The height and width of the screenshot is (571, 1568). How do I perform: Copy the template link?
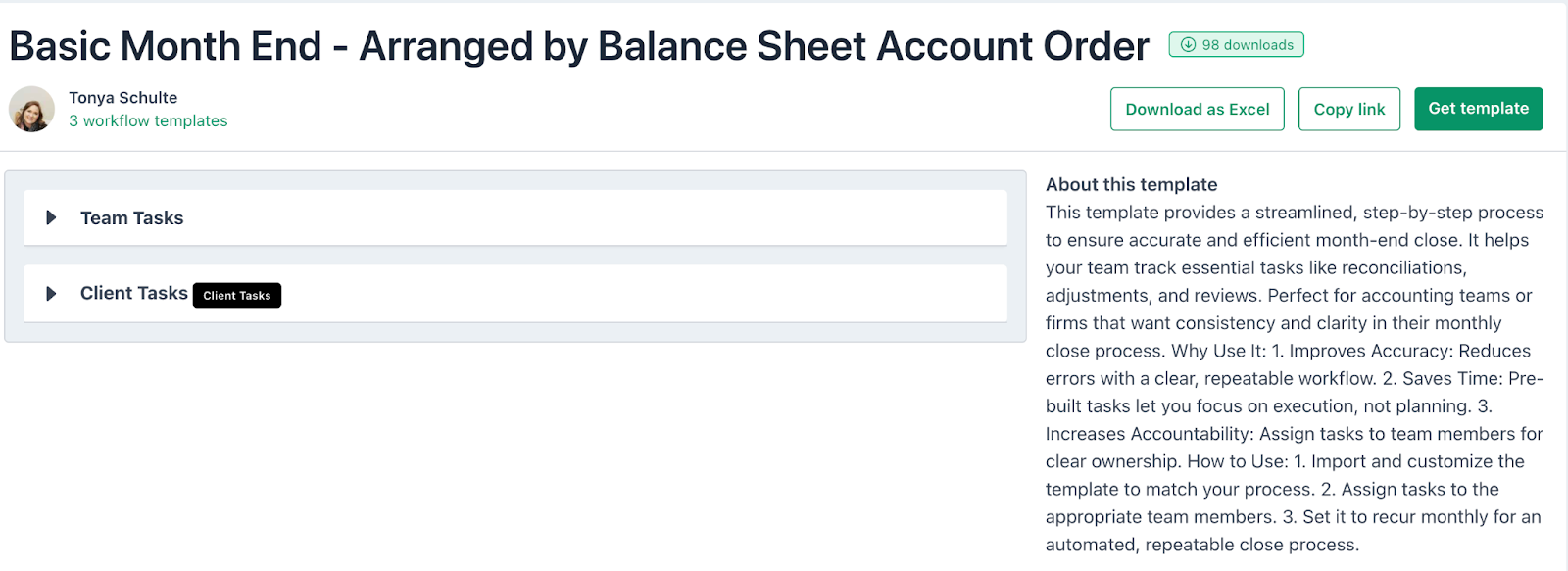tap(1348, 109)
